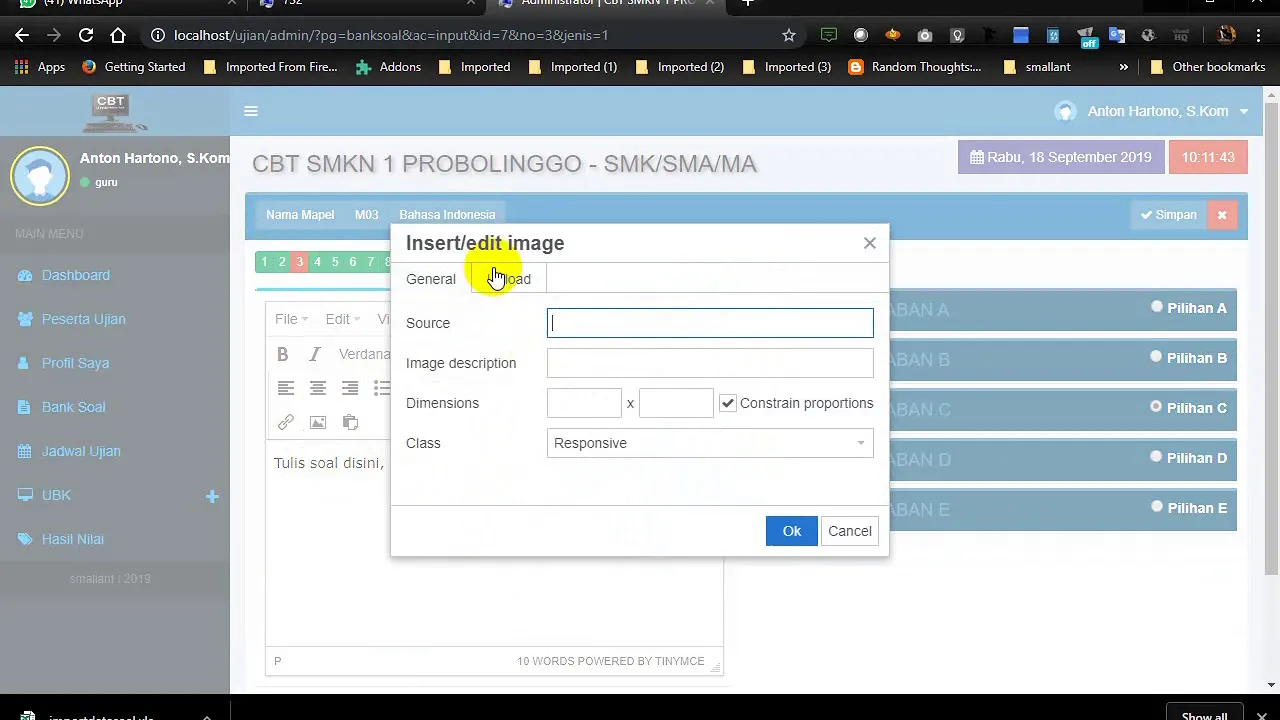Open the Anton Hartono user dropdown in header
The width and height of the screenshot is (1280, 720).
[x=1152, y=111]
